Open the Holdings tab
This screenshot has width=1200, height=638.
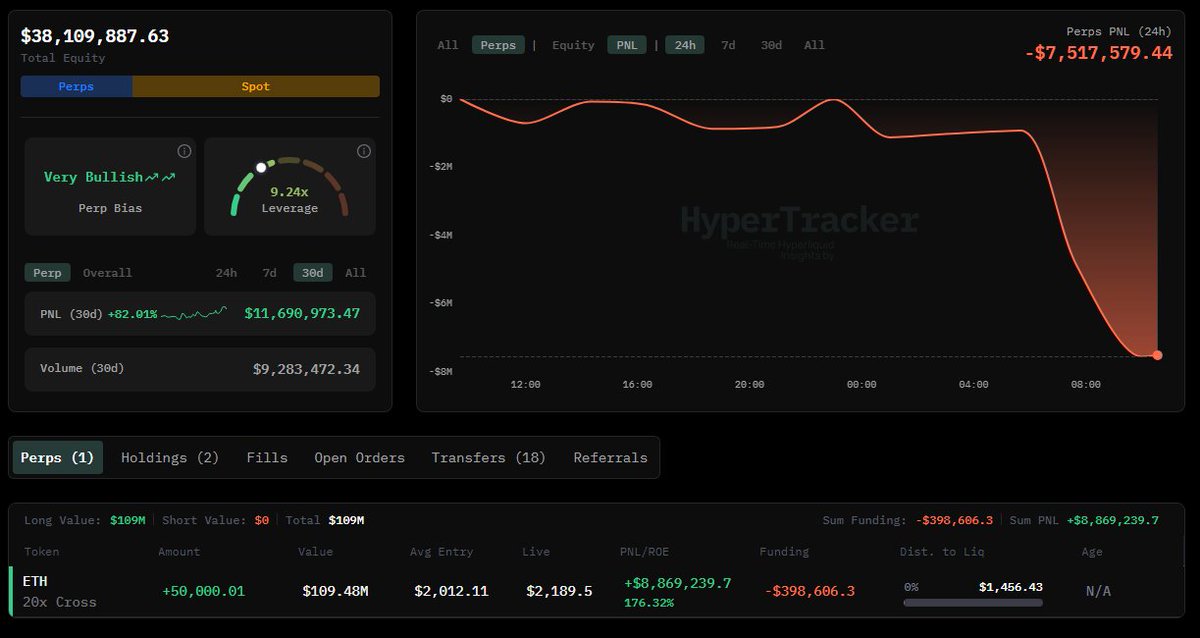point(169,457)
